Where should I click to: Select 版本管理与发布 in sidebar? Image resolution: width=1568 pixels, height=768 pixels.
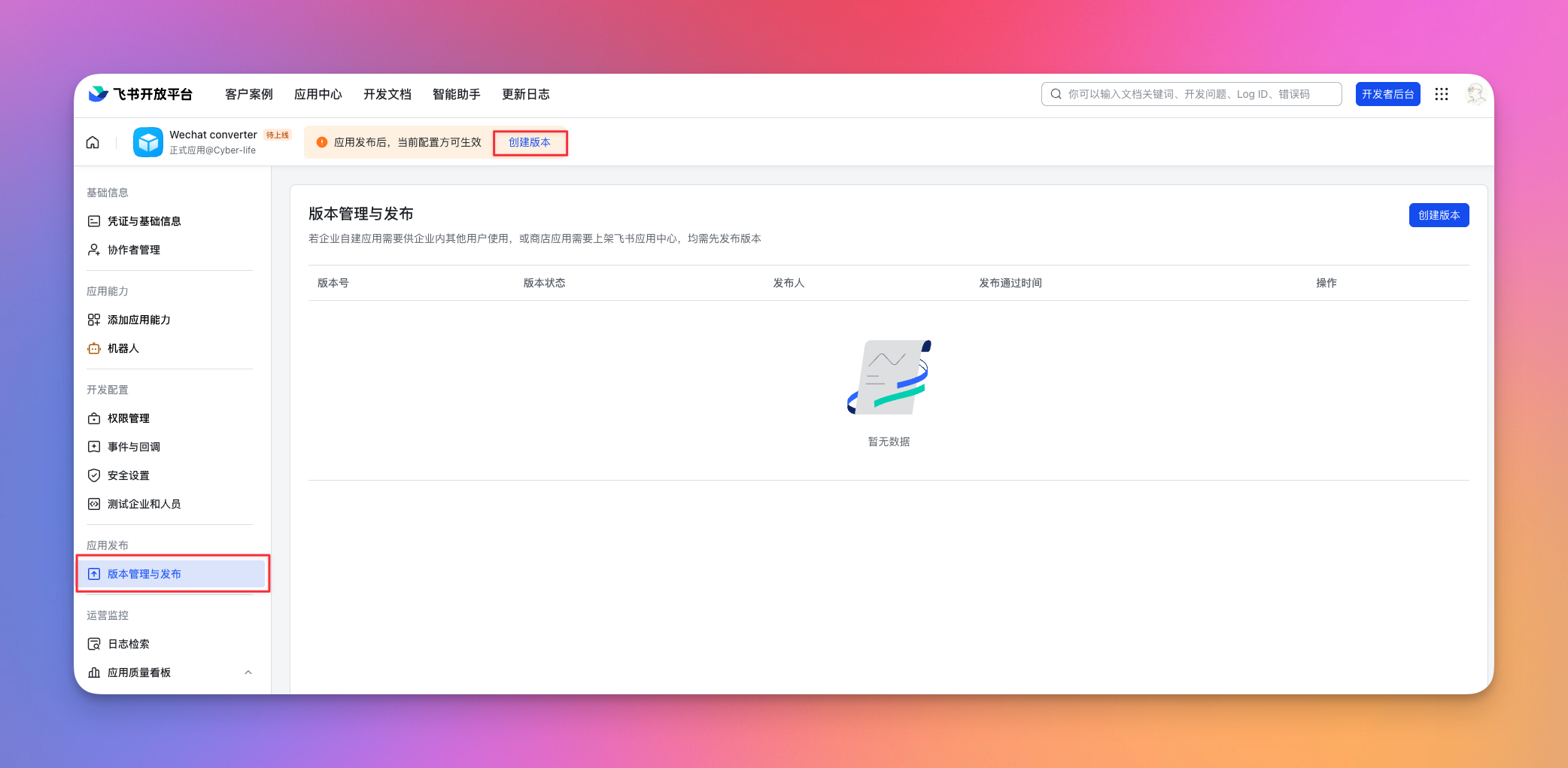[172, 574]
